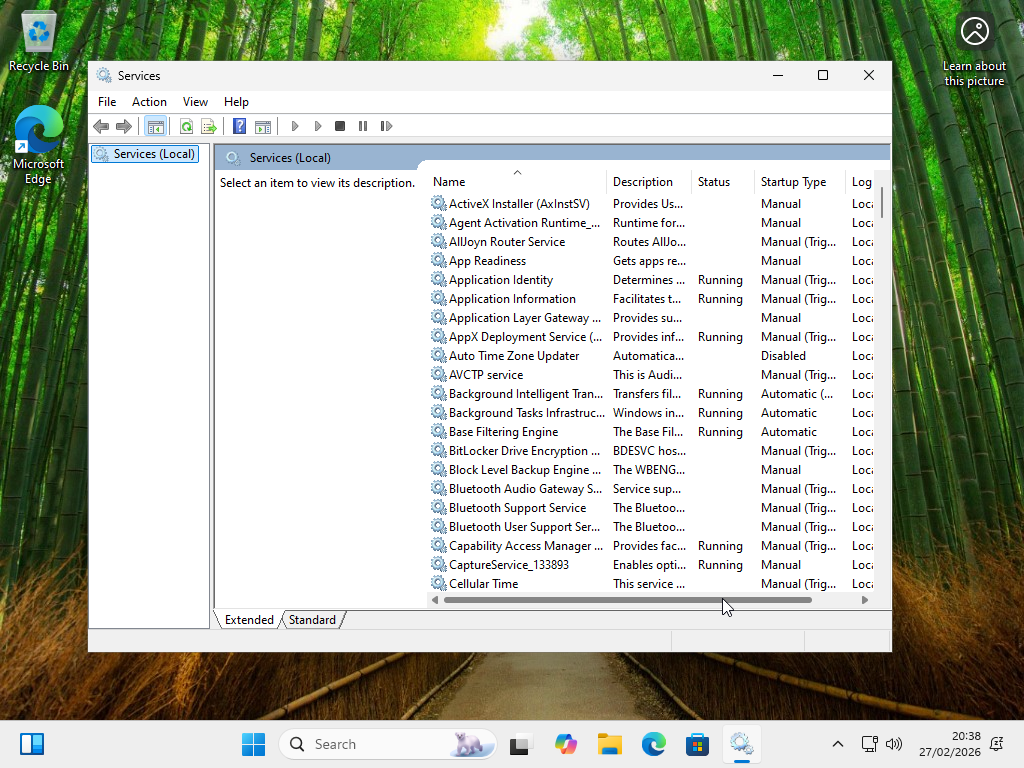Select Auto Time Zone Updater service
The width and height of the screenshot is (1024, 768).
point(651,356)
